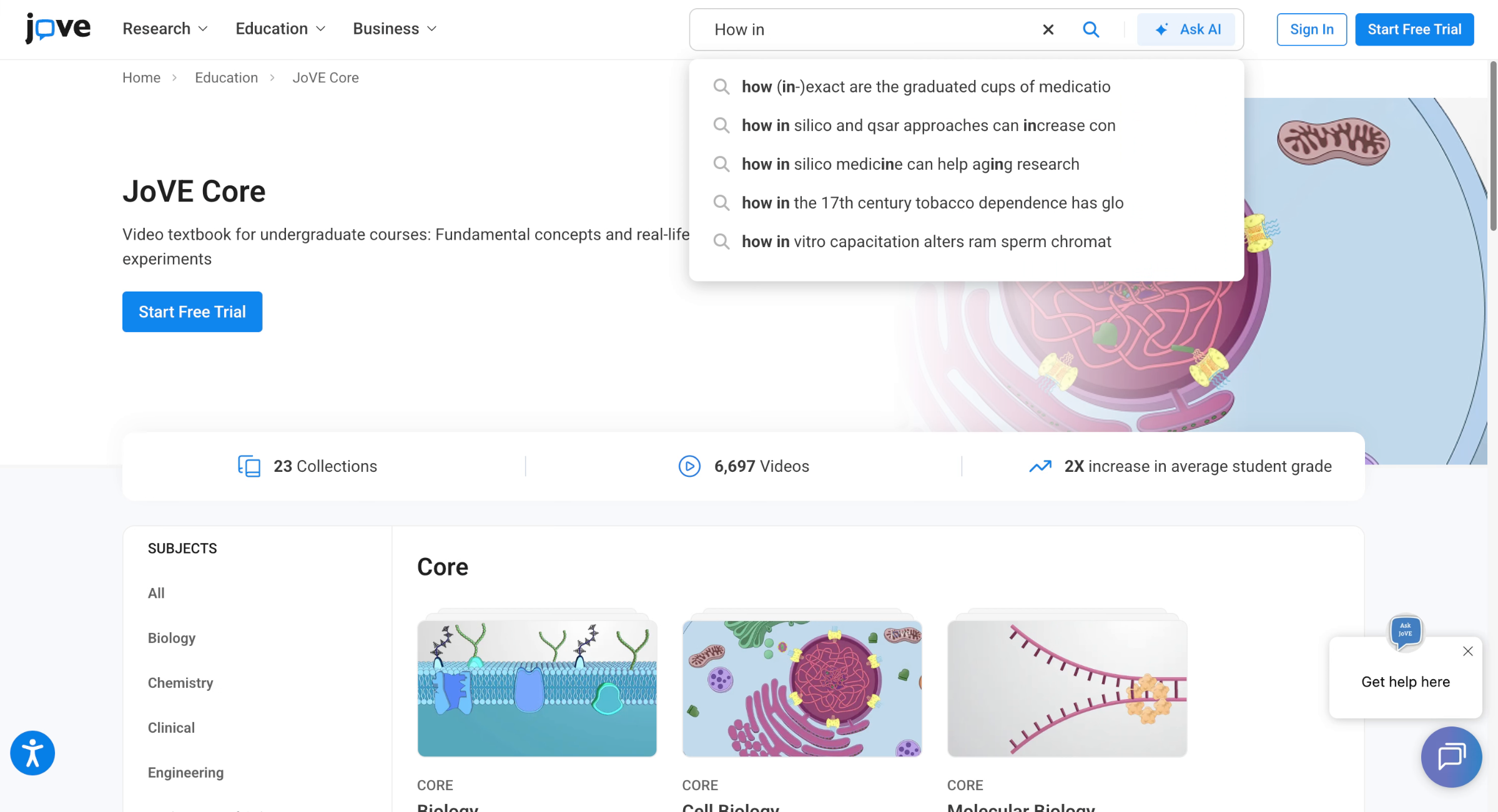Click the Ask AI sparkle button

(1185, 29)
